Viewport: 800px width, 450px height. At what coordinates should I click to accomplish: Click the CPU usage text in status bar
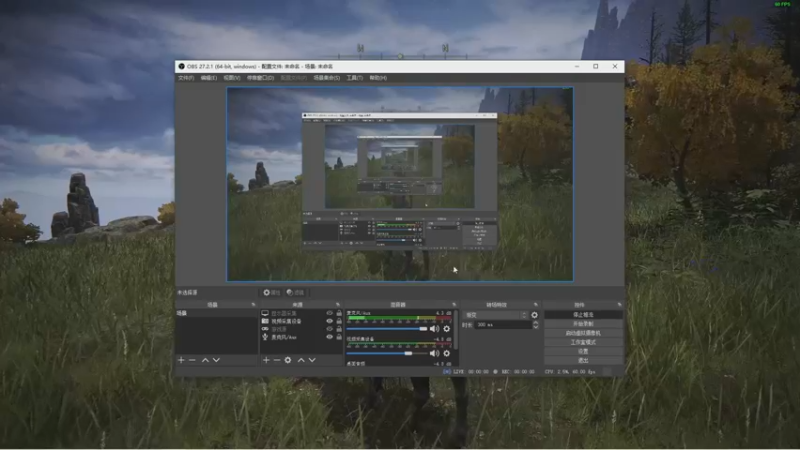point(570,372)
